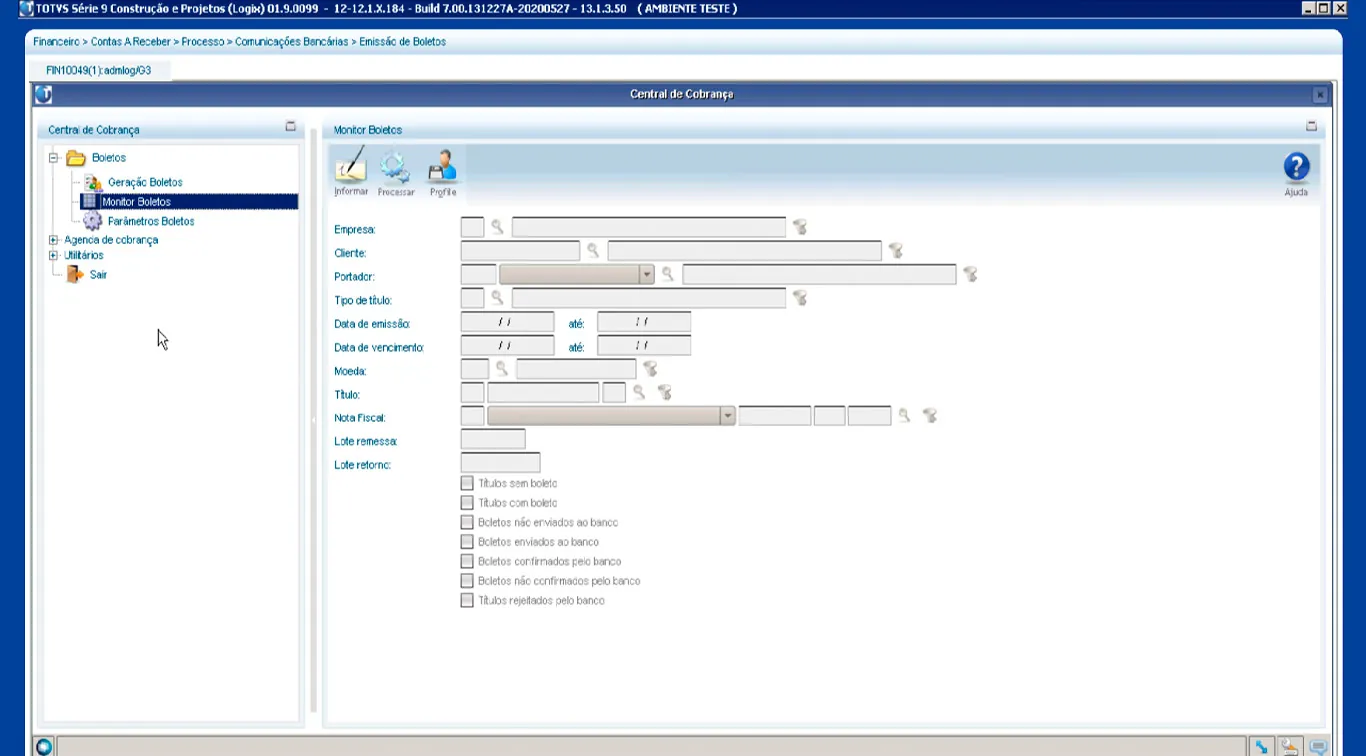Collapse the Monitor Boletos panel
The image size is (1366, 756).
1311,127
